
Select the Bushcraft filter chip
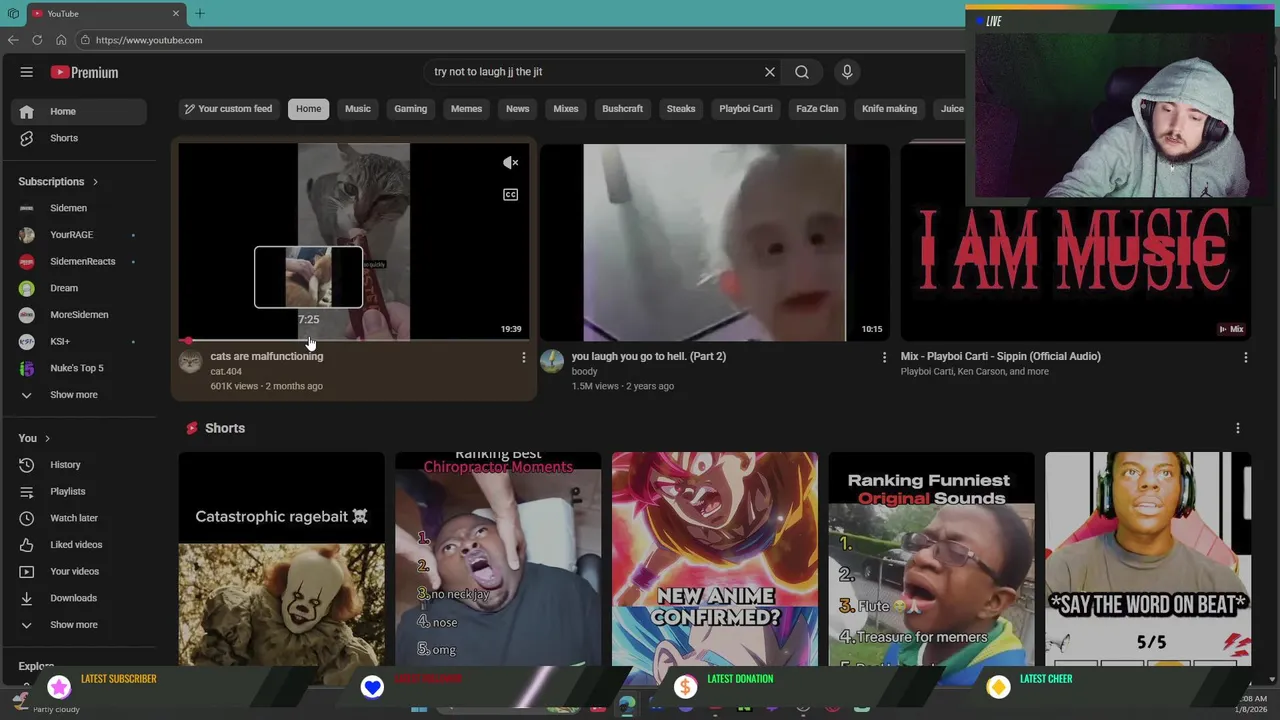coord(622,109)
